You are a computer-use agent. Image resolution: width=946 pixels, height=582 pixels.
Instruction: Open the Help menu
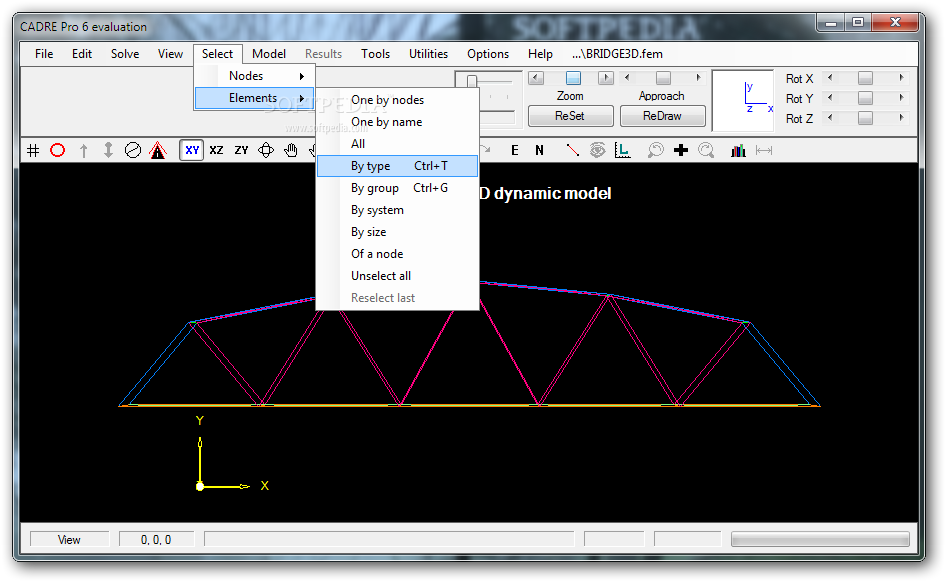click(x=540, y=54)
